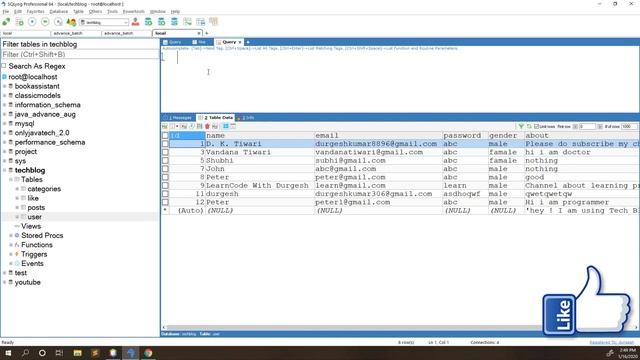Viewport: 640px width, 360px height.
Task: Click the # of rows input field
Action: 629,127
